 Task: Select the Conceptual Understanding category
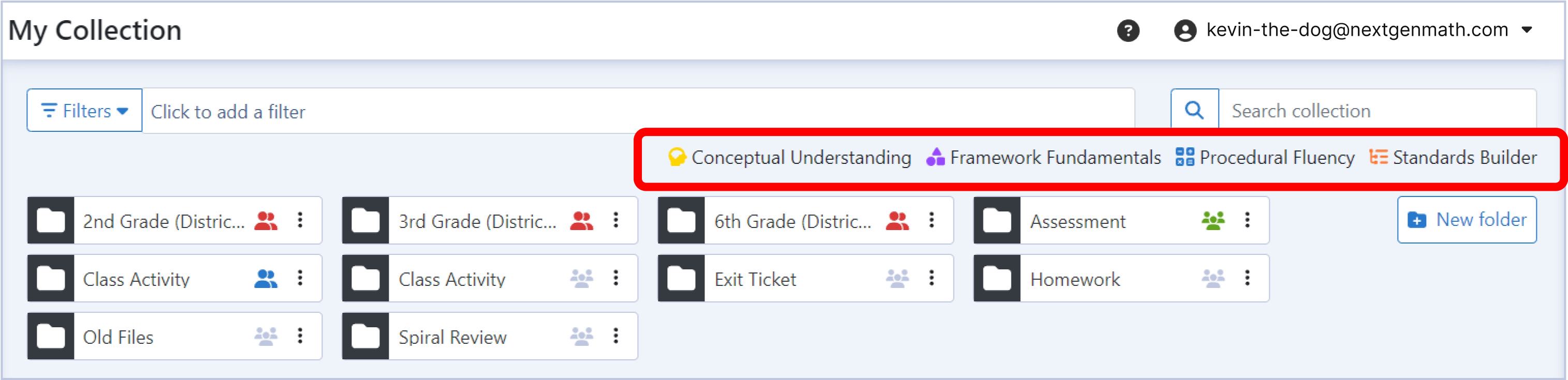[789, 158]
